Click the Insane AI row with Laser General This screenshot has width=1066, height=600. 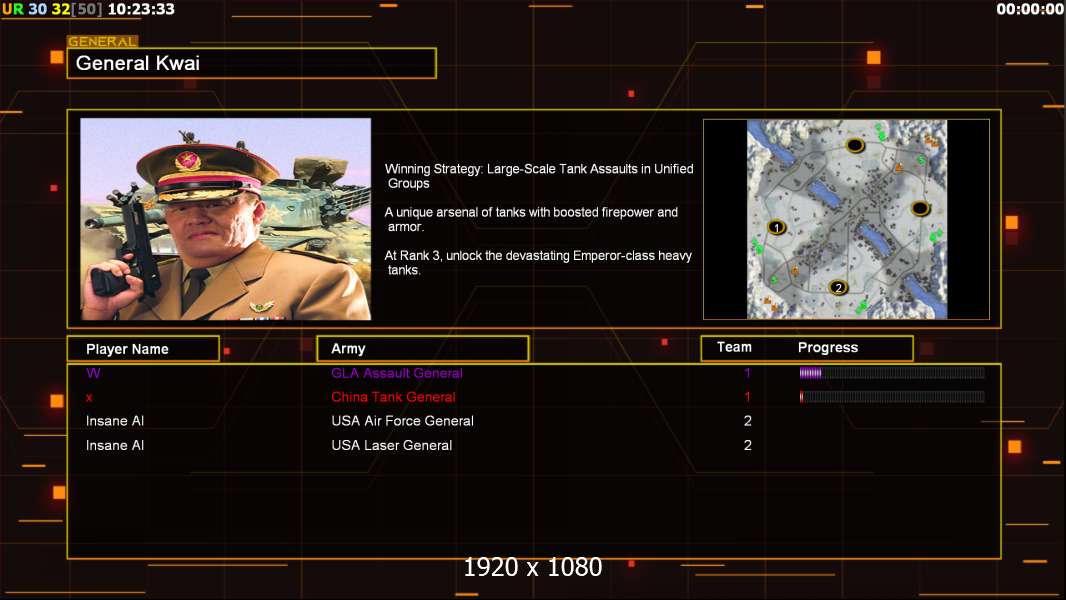pyautogui.click(x=115, y=445)
